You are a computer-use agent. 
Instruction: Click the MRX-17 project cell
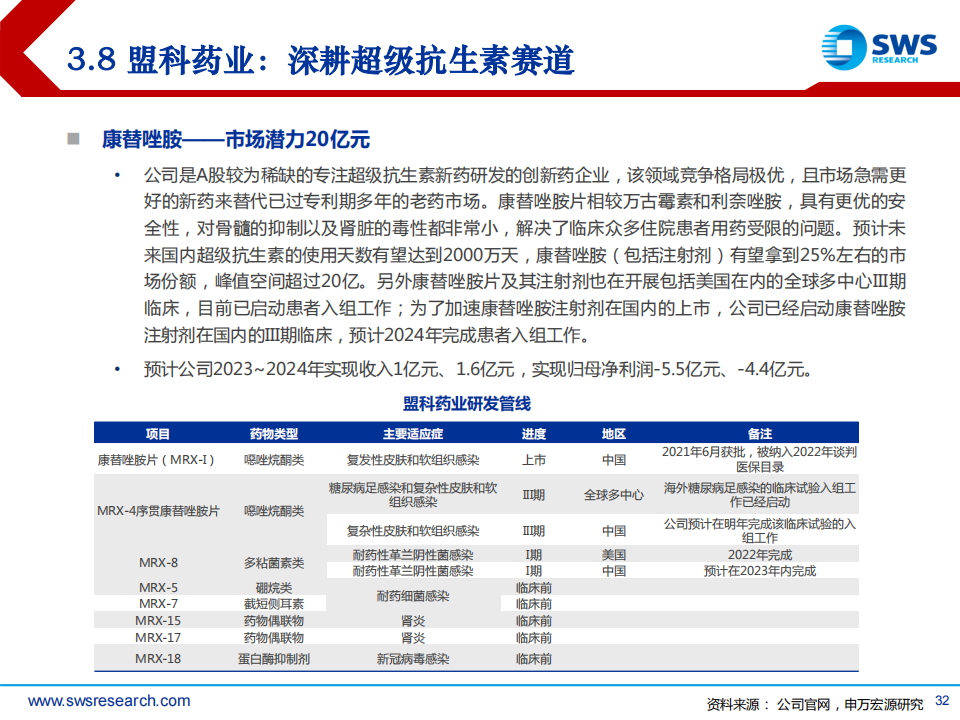click(x=158, y=637)
